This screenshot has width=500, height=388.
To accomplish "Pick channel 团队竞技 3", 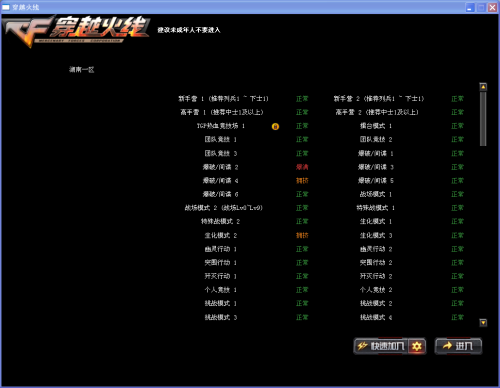I will click(221, 153).
